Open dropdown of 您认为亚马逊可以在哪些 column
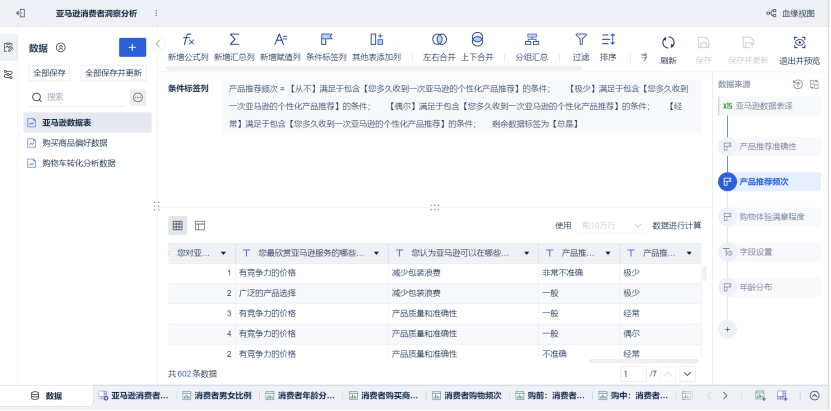 [526, 253]
